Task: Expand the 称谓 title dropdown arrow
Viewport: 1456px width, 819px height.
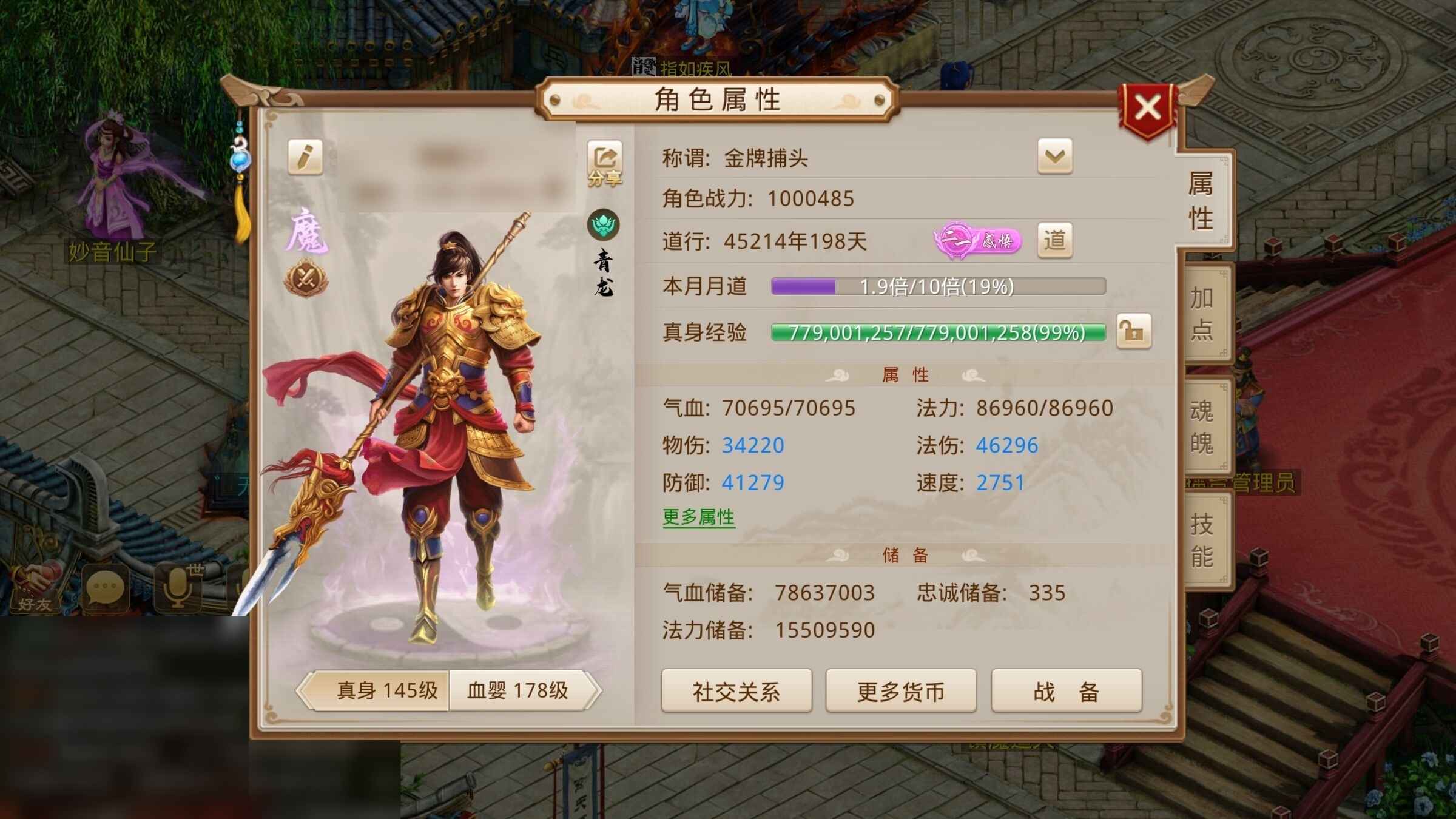Action: pyautogui.click(x=1054, y=157)
